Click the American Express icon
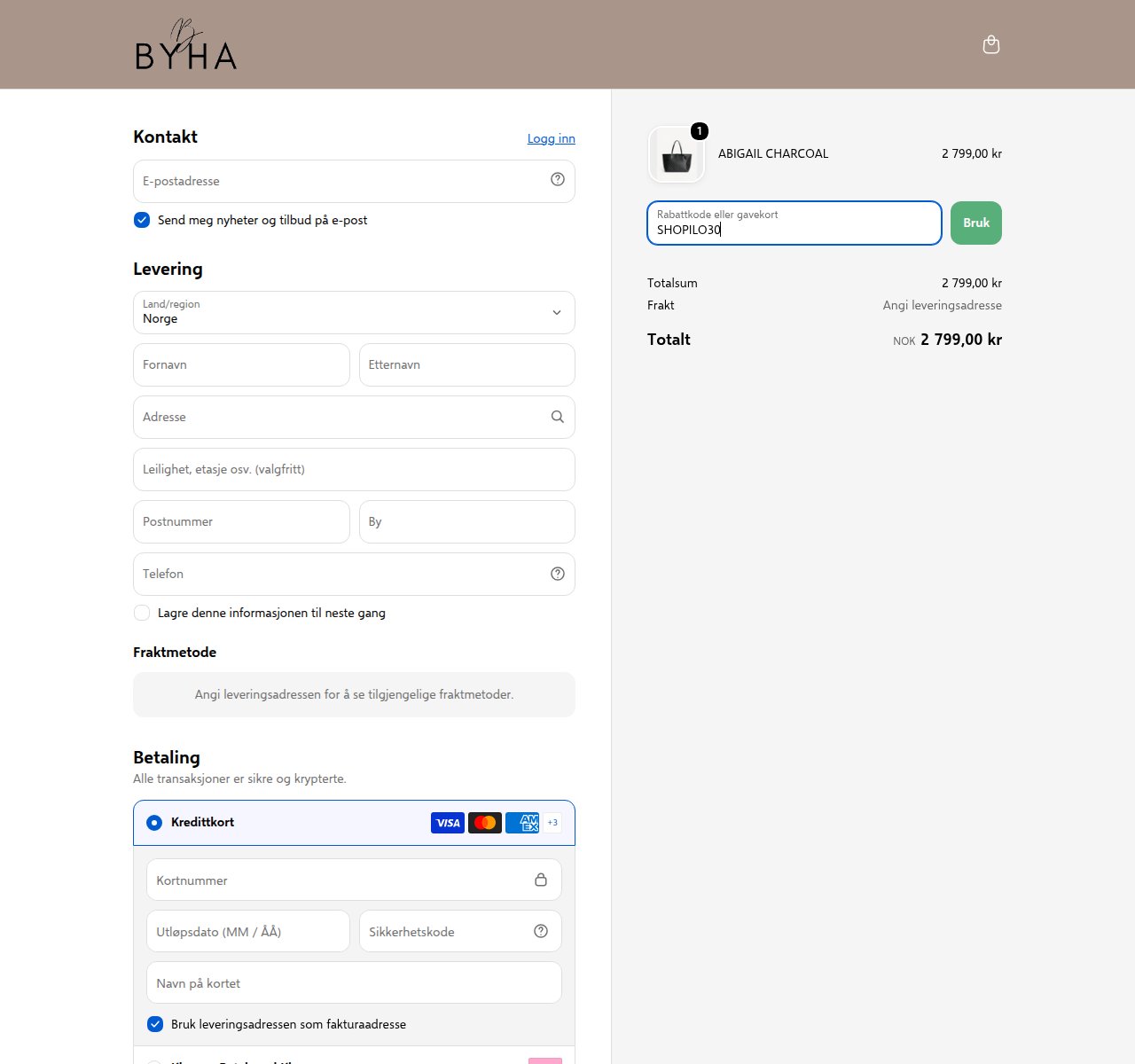The height and width of the screenshot is (1064, 1135). [x=522, y=823]
